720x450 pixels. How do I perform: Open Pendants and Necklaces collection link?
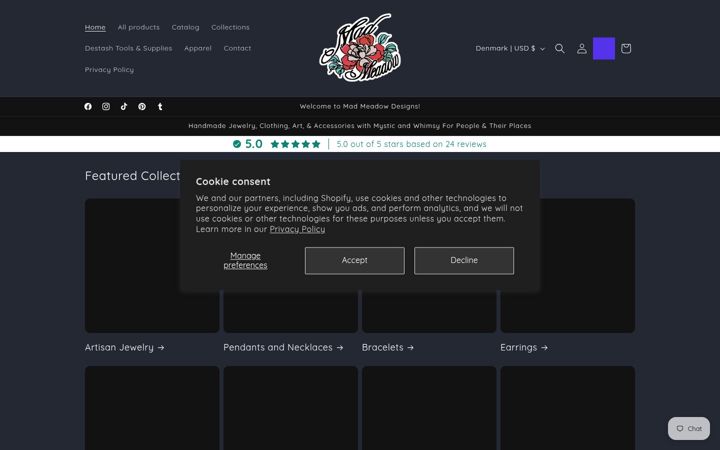[x=283, y=348]
